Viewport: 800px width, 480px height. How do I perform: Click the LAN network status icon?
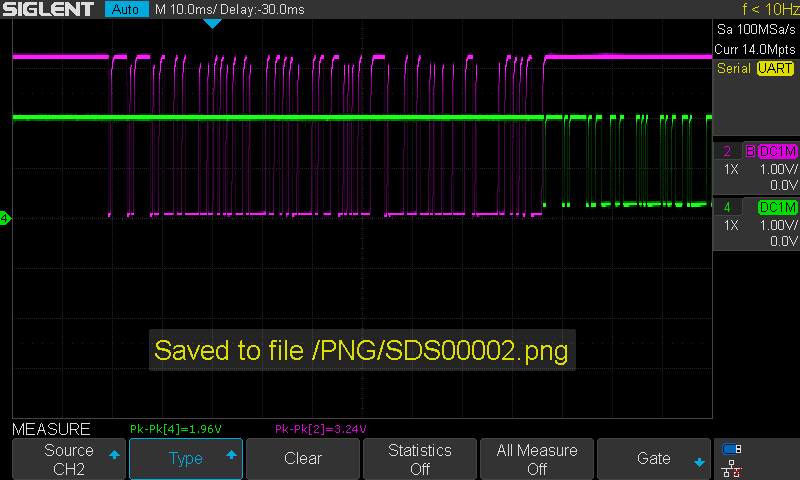click(731, 467)
